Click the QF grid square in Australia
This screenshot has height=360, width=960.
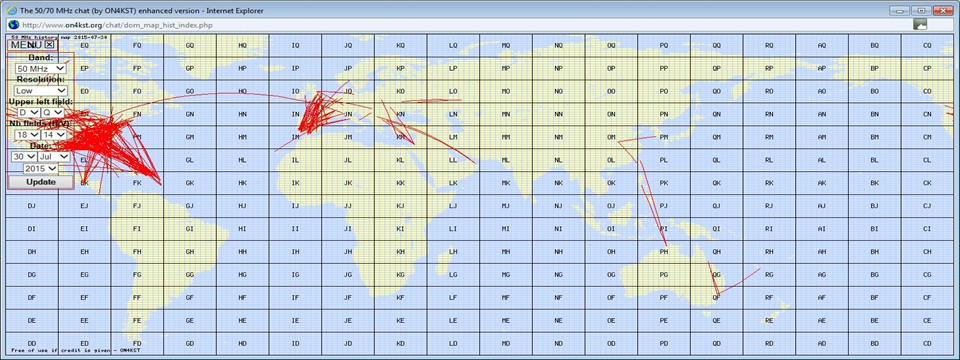[x=716, y=298]
